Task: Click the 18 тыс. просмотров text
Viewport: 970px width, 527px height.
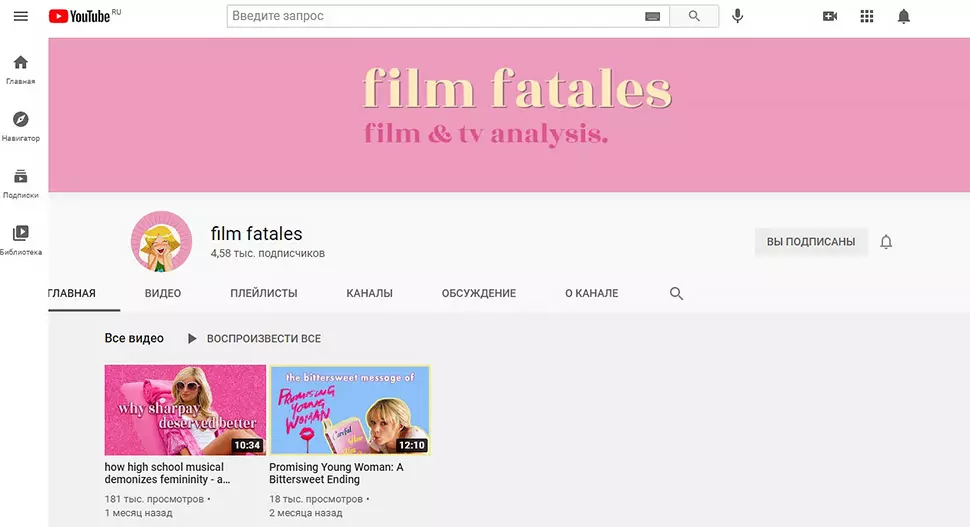Action: (316, 499)
